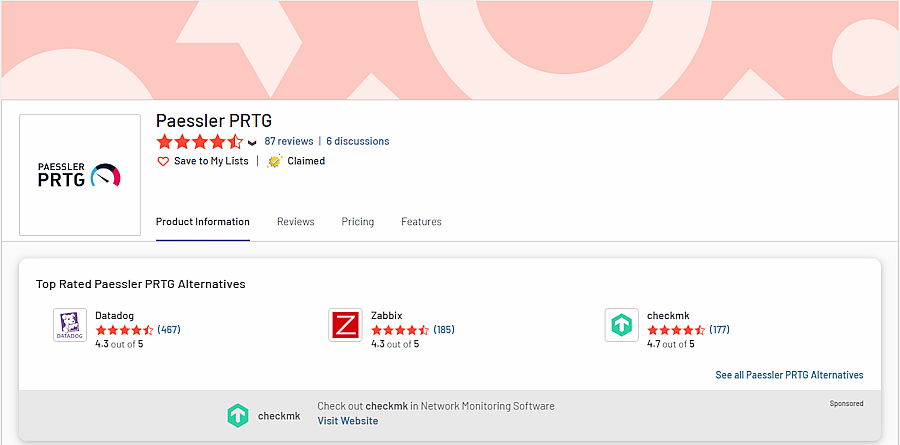Click the Paessler PRTG page title
The image size is (900, 445).
(214, 121)
